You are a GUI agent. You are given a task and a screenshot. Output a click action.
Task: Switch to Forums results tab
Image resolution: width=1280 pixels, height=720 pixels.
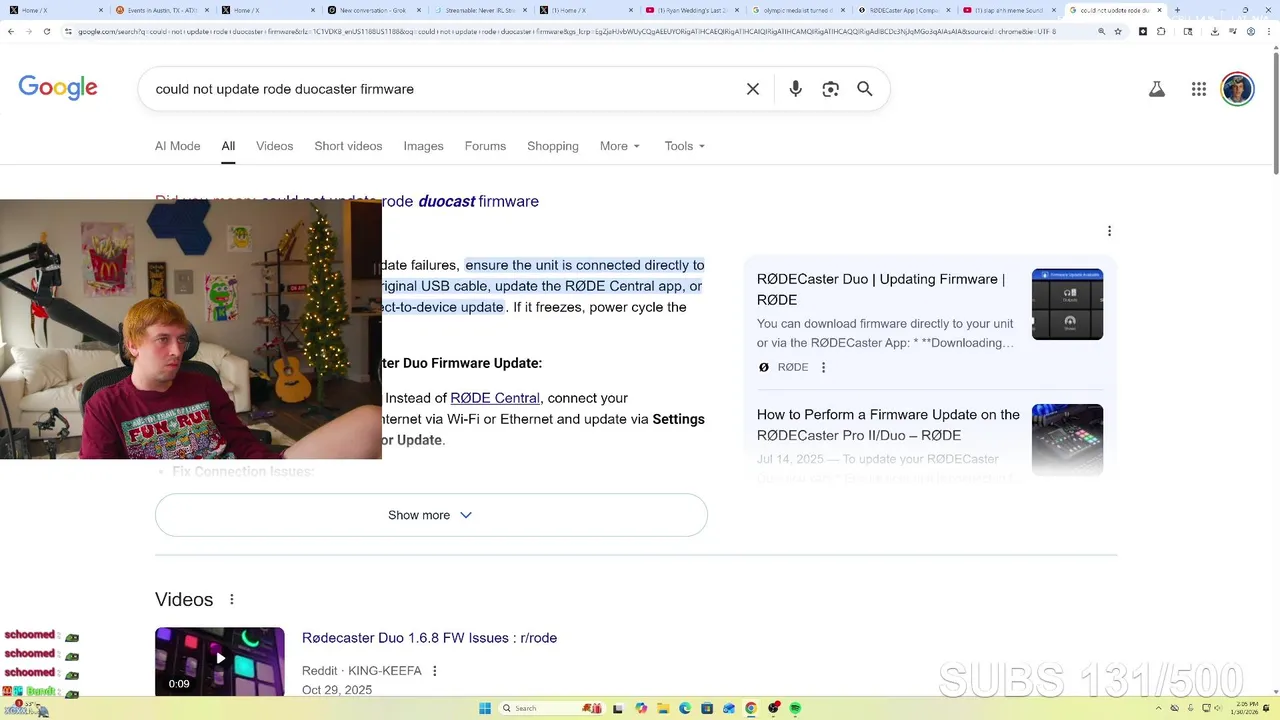pyautogui.click(x=485, y=146)
